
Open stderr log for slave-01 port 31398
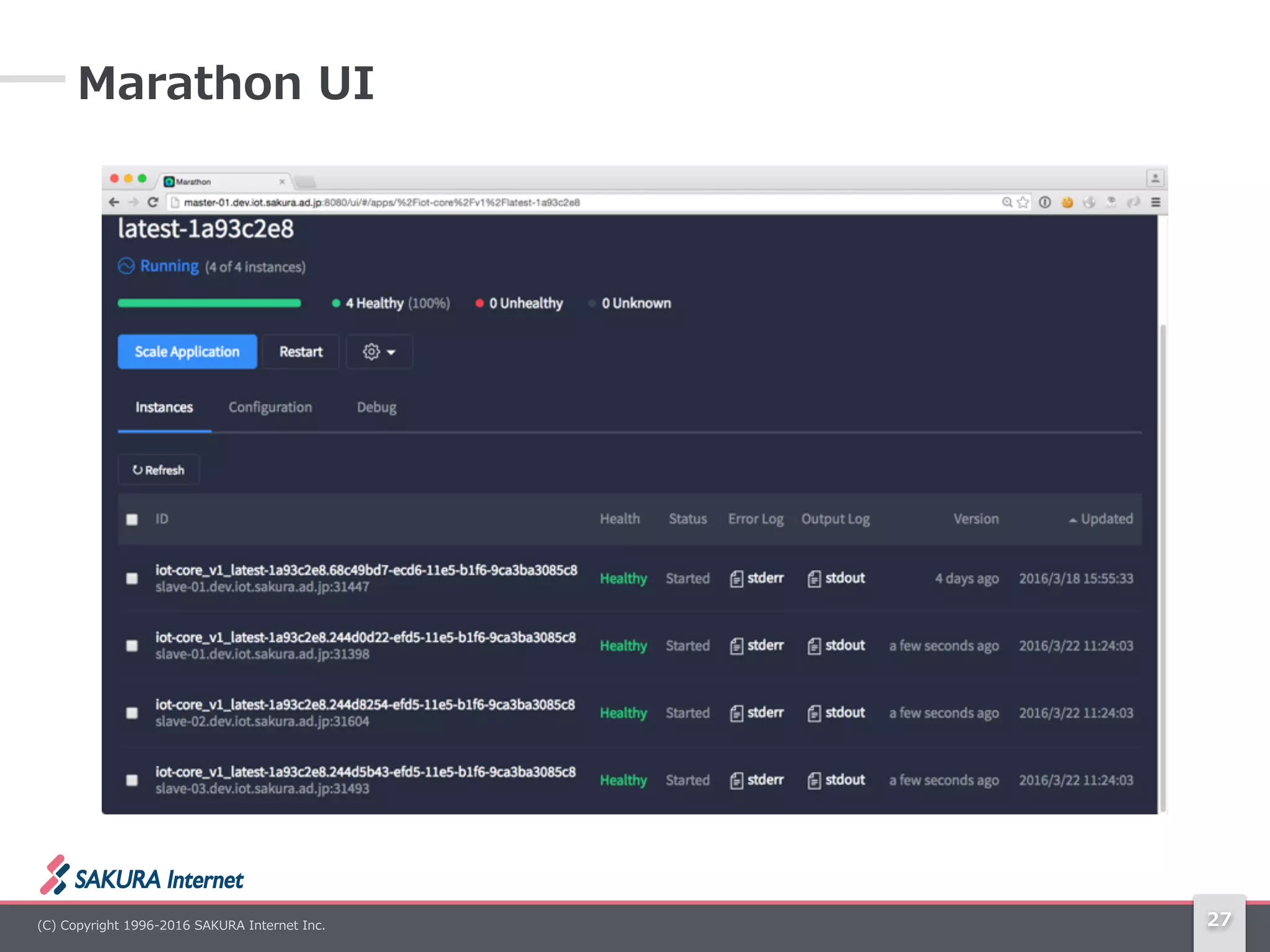click(757, 646)
